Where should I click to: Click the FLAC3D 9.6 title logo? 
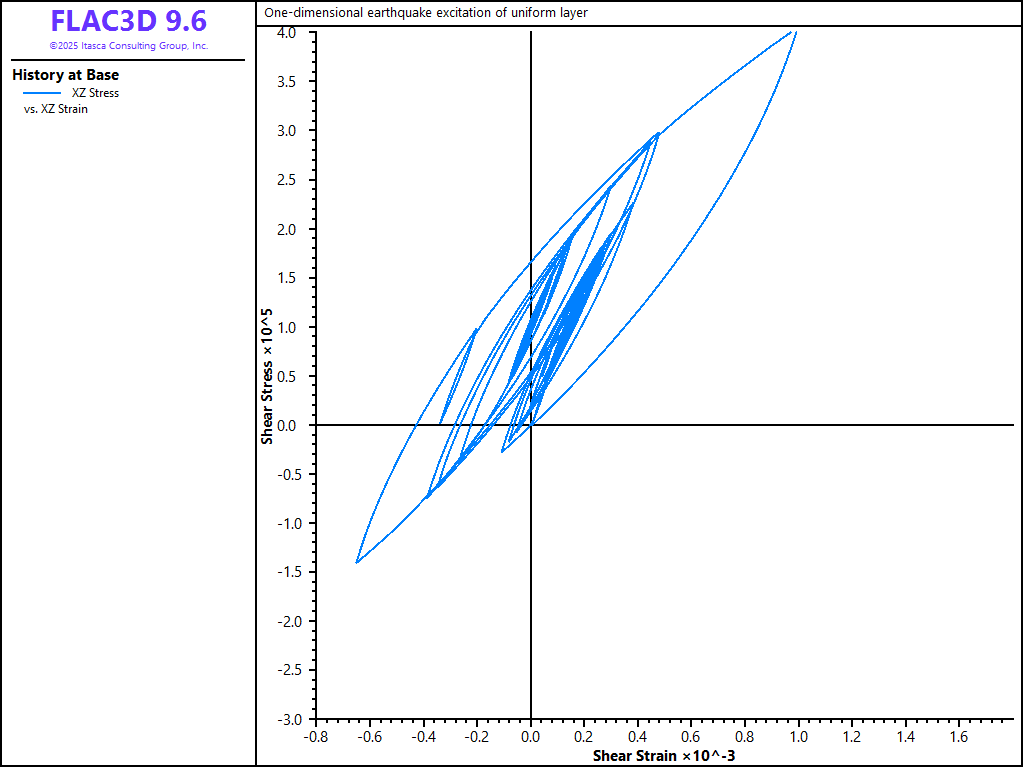click(129, 21)
